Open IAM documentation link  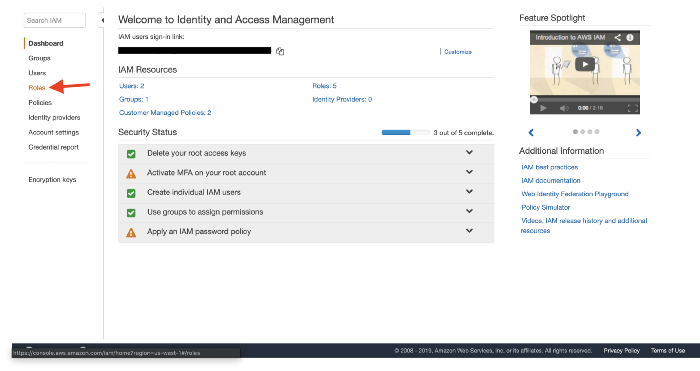pos(551,180)
